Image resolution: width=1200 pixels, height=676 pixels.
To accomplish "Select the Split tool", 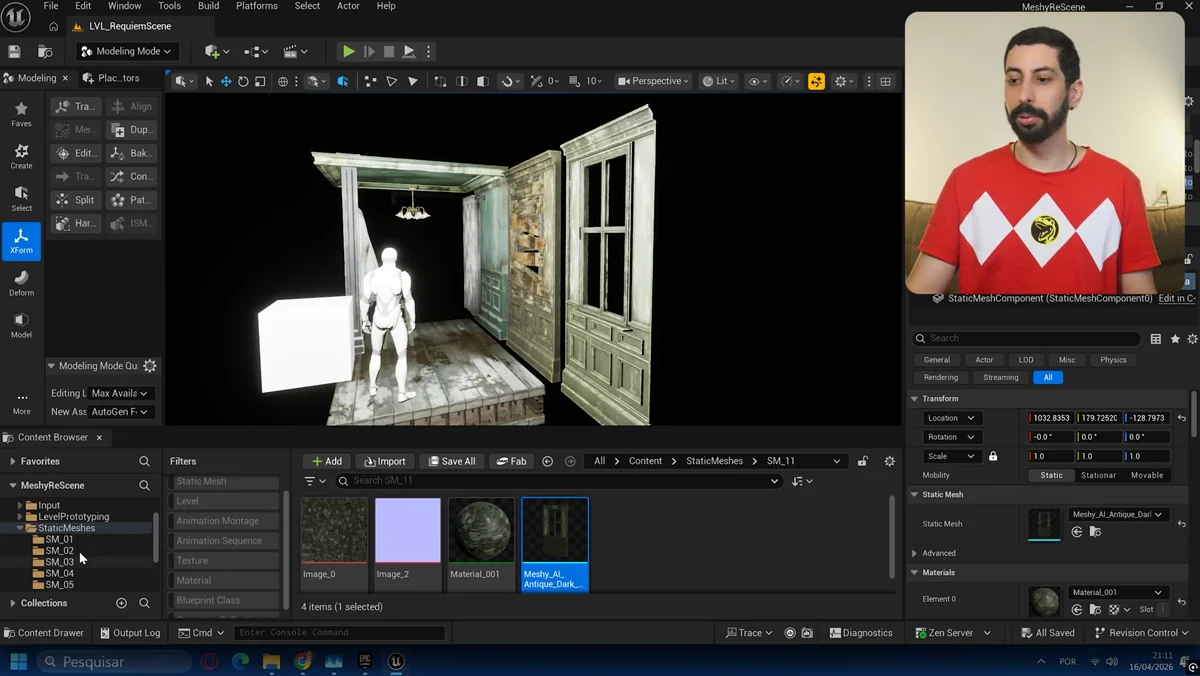I will click(76, 199).
